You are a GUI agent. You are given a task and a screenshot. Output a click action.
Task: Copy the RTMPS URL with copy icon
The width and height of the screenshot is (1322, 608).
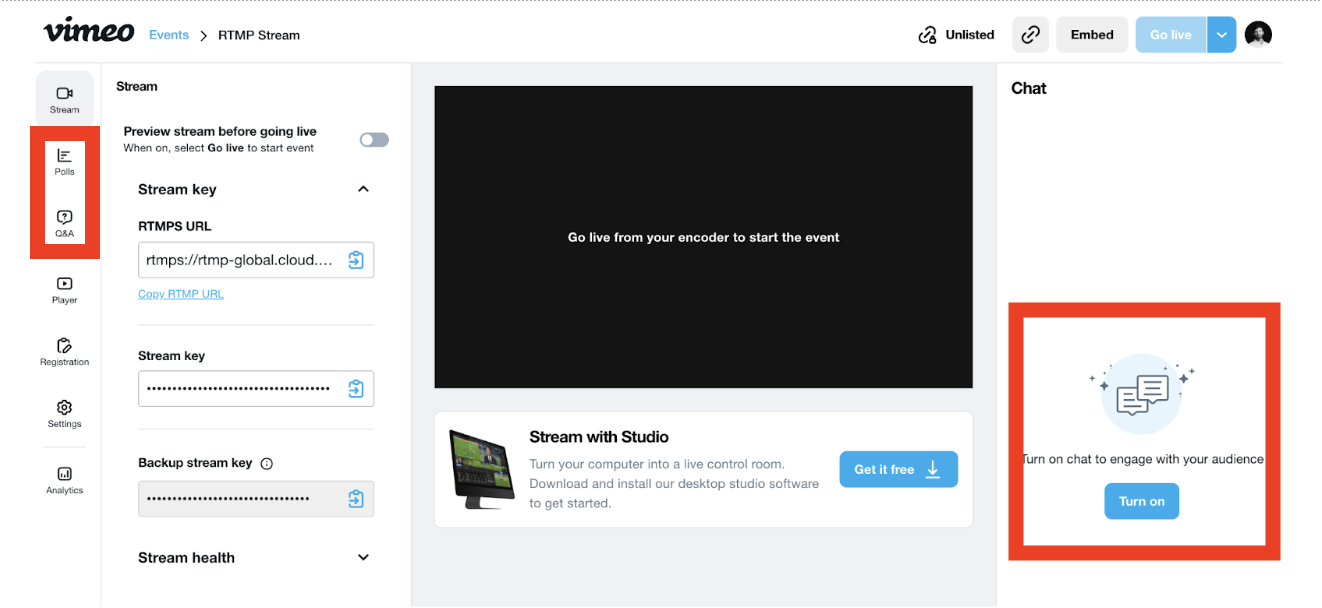[356, 260]
